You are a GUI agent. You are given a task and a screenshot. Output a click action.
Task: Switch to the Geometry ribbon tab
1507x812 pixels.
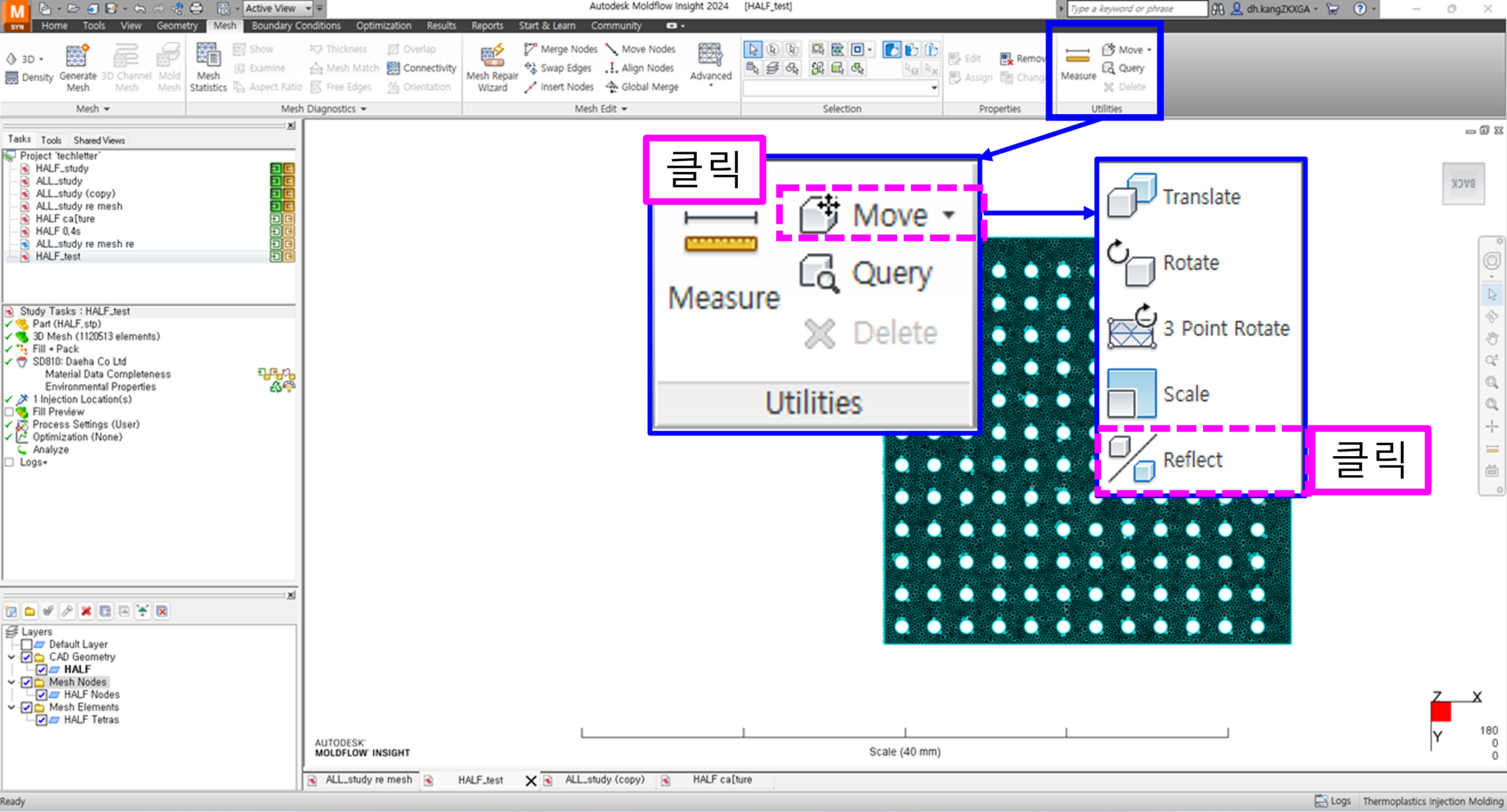tap(177, 26)
